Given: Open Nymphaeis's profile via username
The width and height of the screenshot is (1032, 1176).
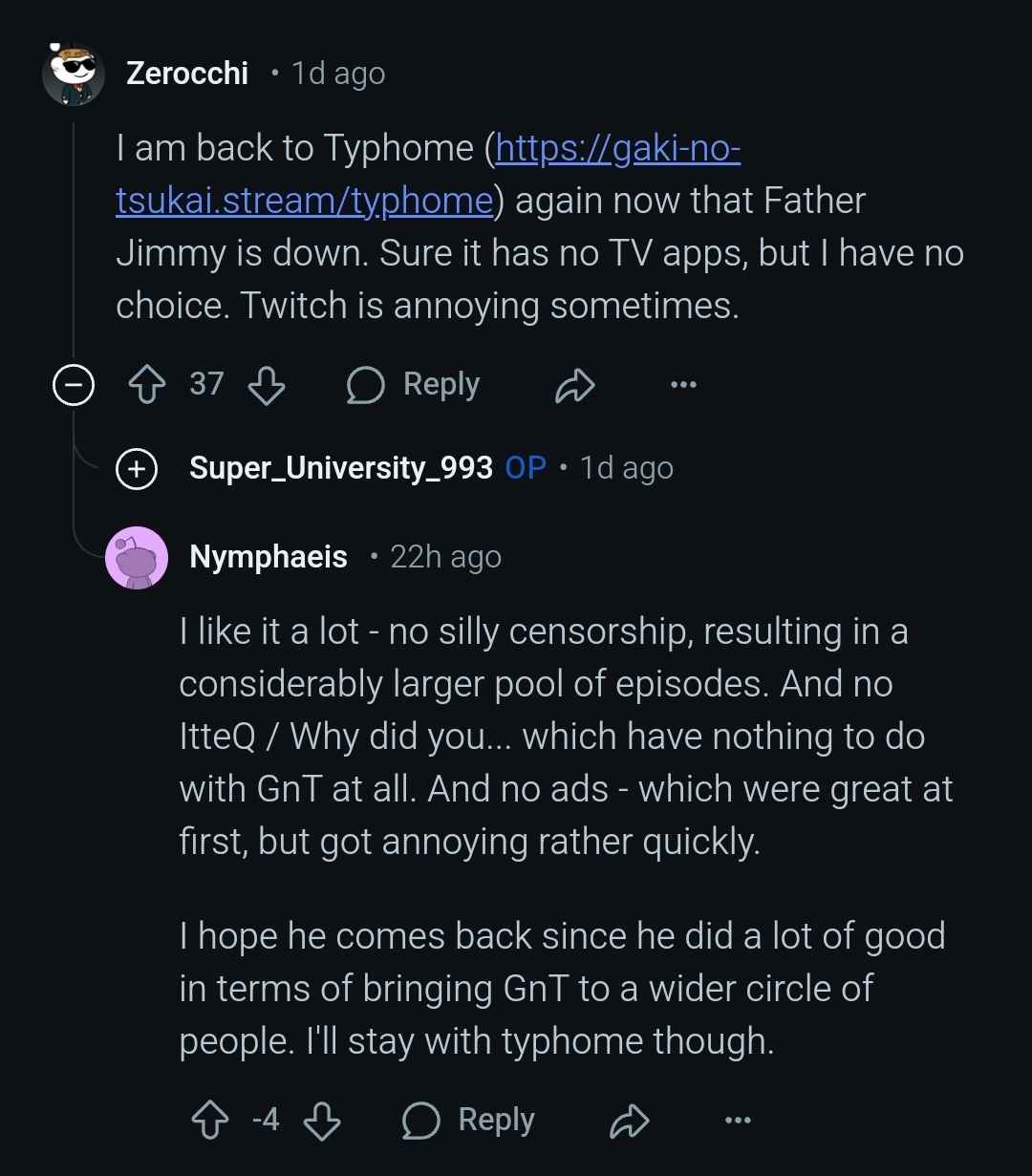Looking at the screenshot, I should point(269,557).
